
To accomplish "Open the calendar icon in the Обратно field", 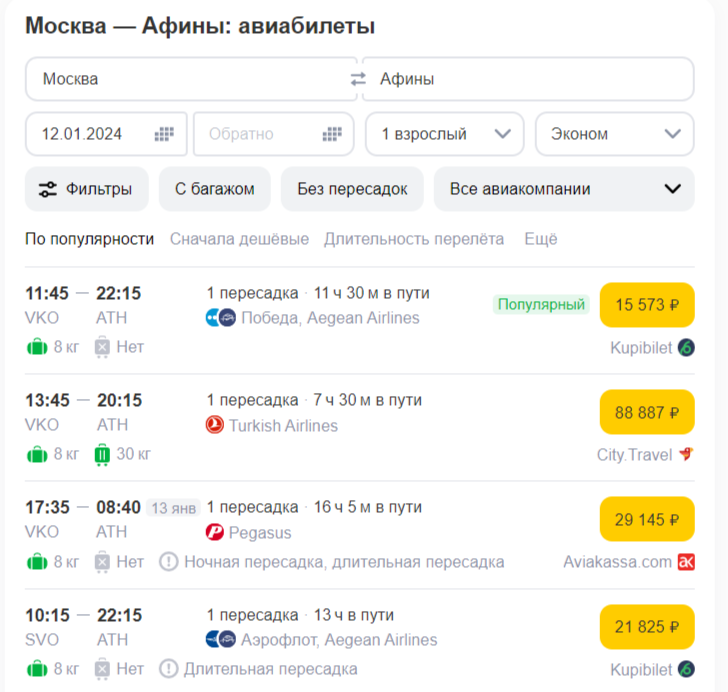I will 332,134.
